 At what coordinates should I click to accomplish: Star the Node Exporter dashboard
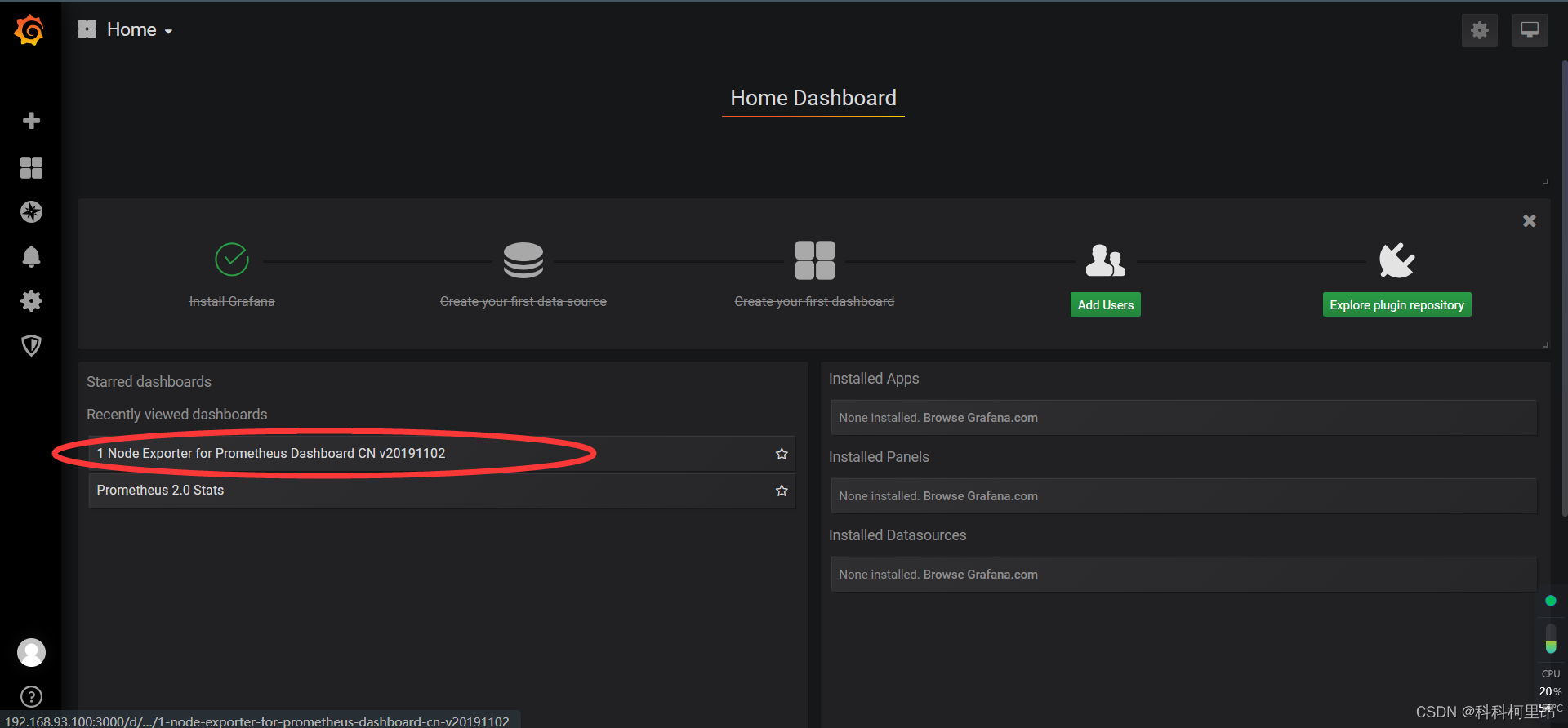click(782, 454)
